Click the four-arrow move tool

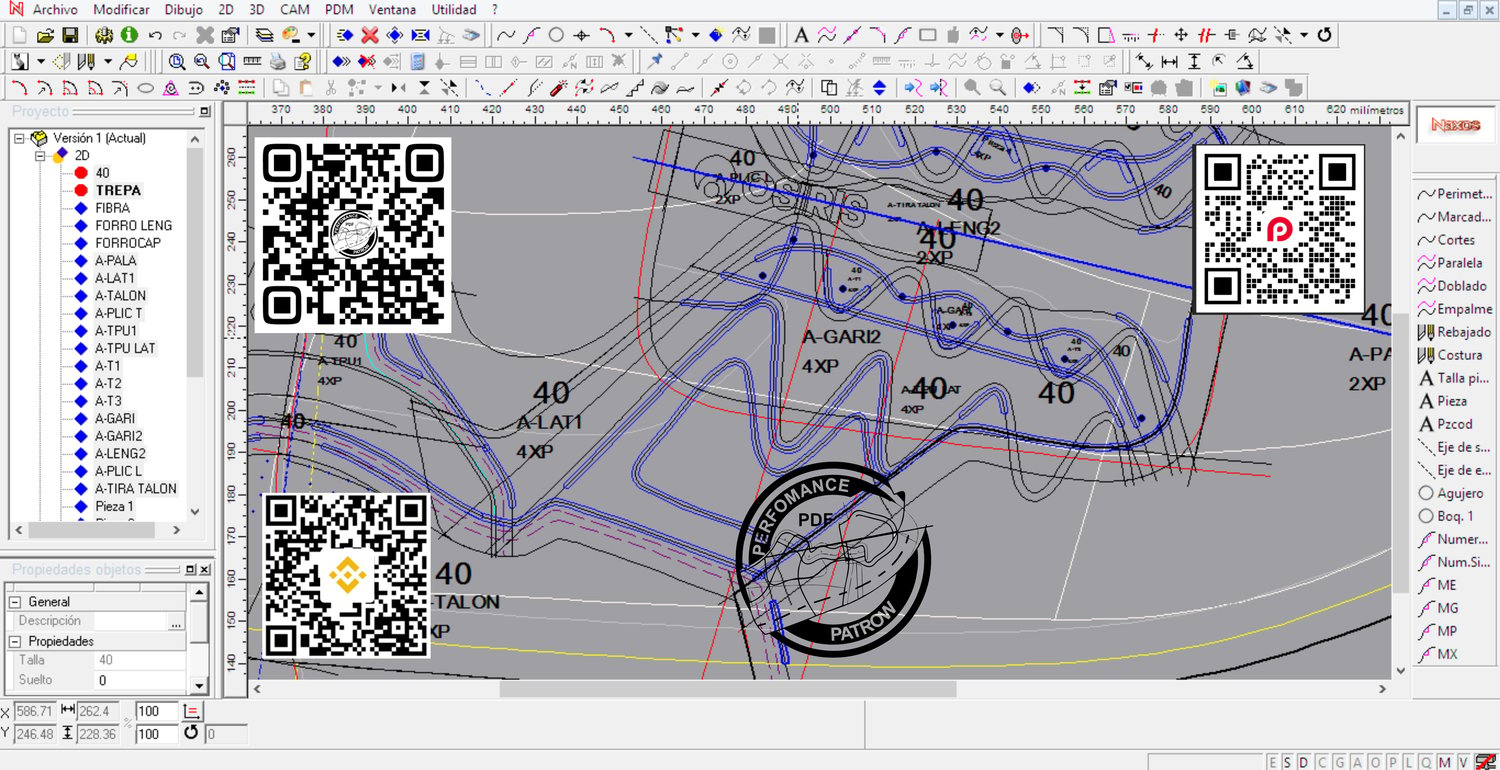click(1181, 35)
